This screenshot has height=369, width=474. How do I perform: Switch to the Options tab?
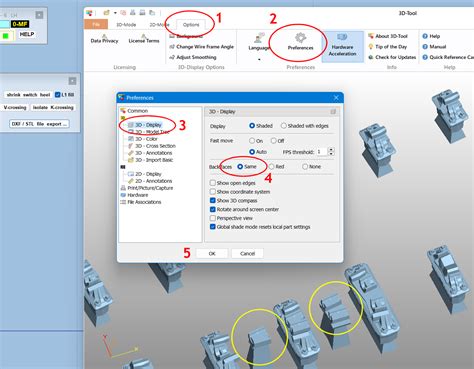tap(191, 24)
